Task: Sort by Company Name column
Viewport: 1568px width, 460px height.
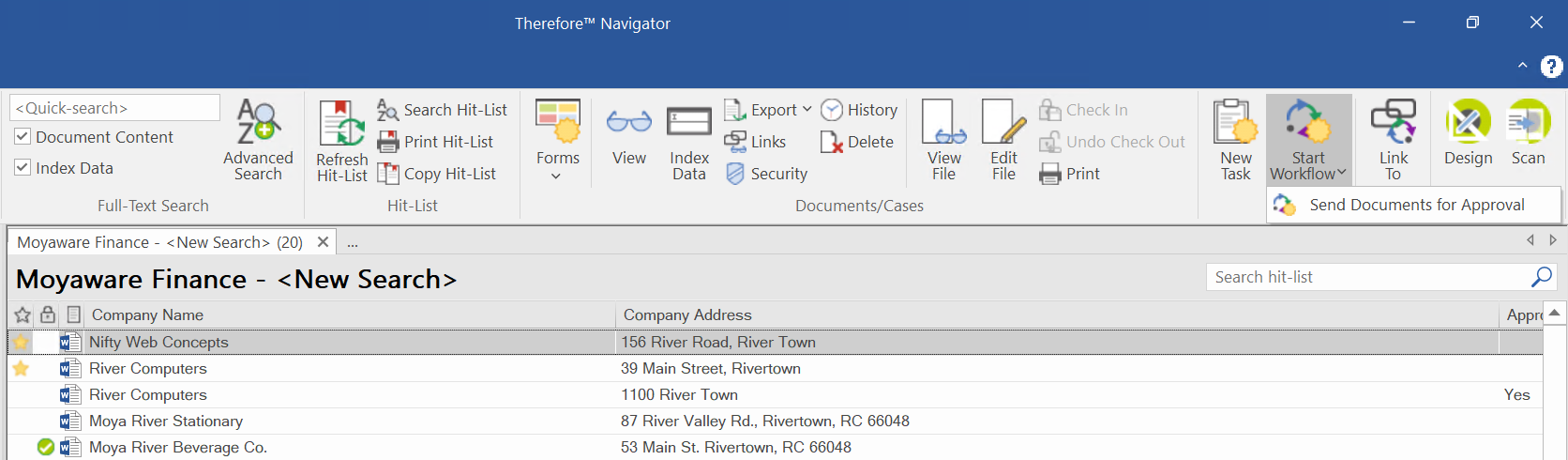Action: (147, 315)
